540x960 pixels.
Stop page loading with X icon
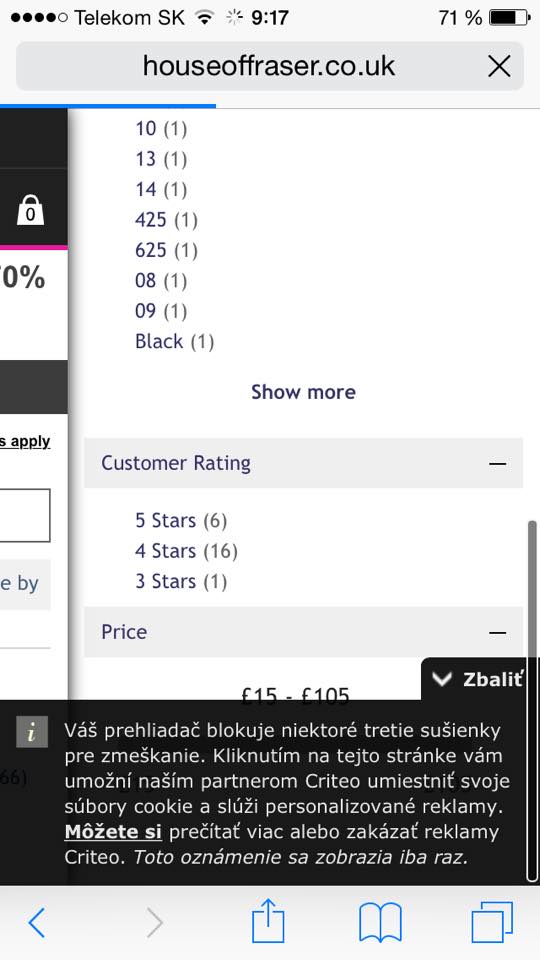click(499, 66)
